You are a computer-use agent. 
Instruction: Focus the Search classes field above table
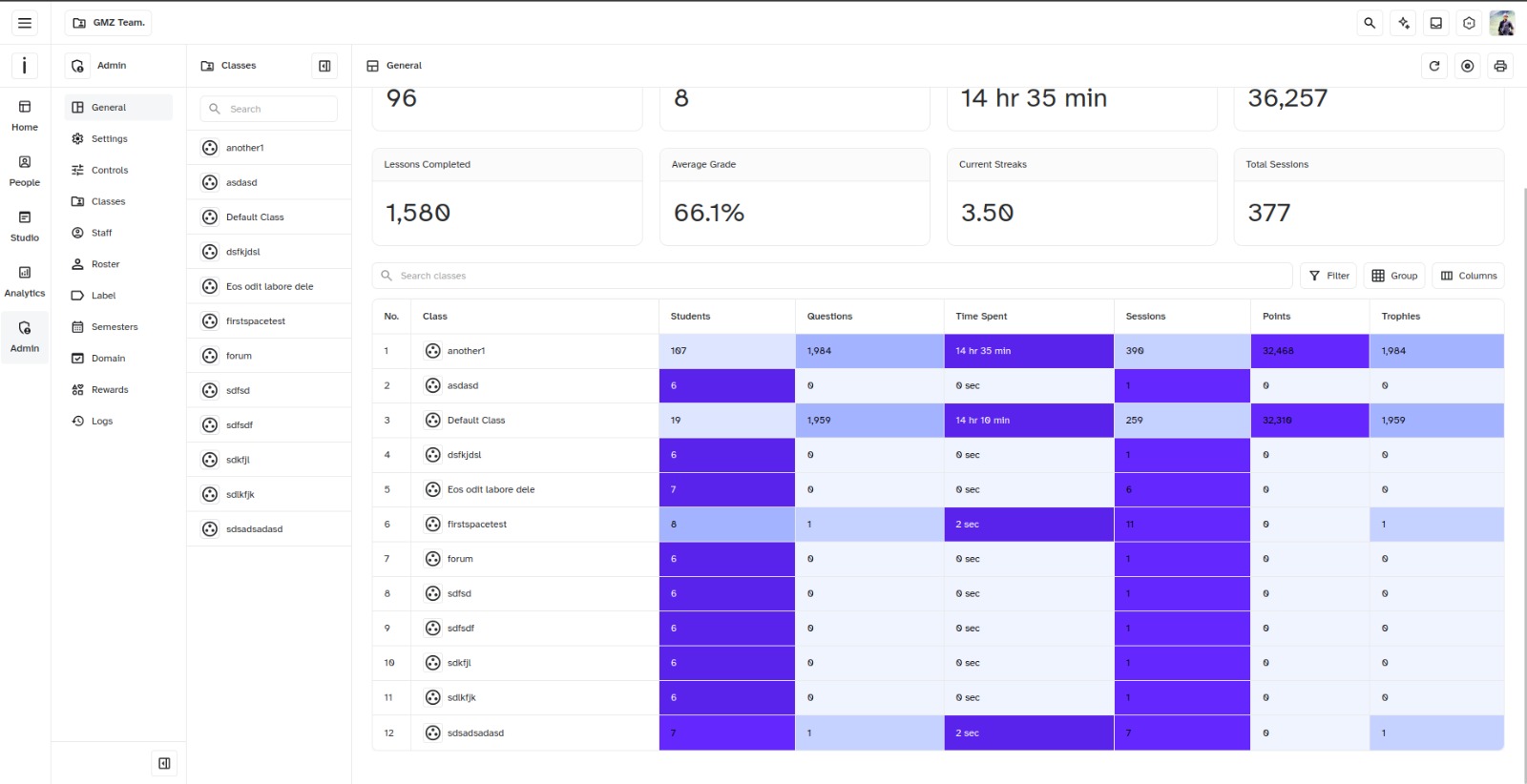coord(832,276)
